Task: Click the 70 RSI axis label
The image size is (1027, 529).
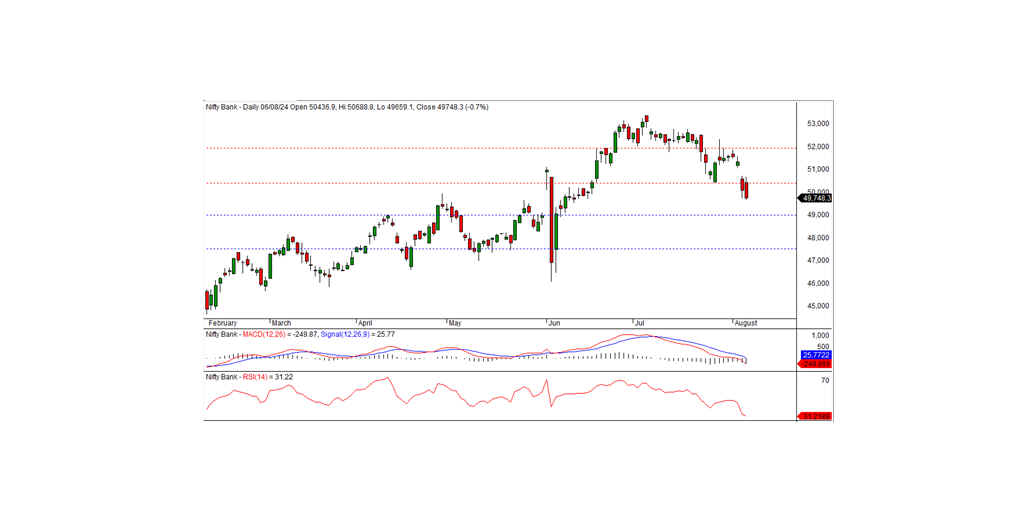Action: pyautogui.click(x=825, y=380)
